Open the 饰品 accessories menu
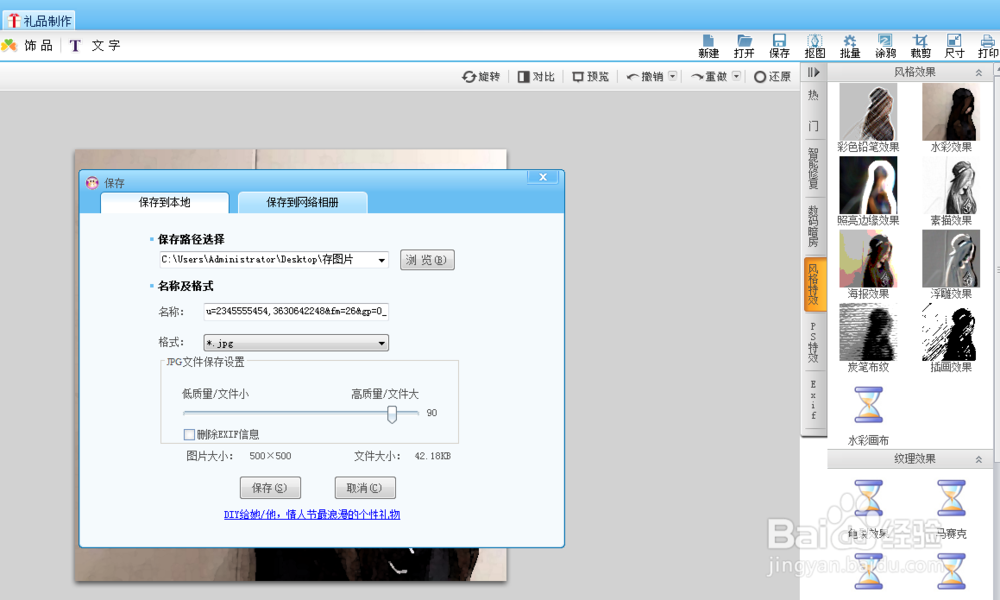Viewport: 1000px width, 600px height. (27, 45)
